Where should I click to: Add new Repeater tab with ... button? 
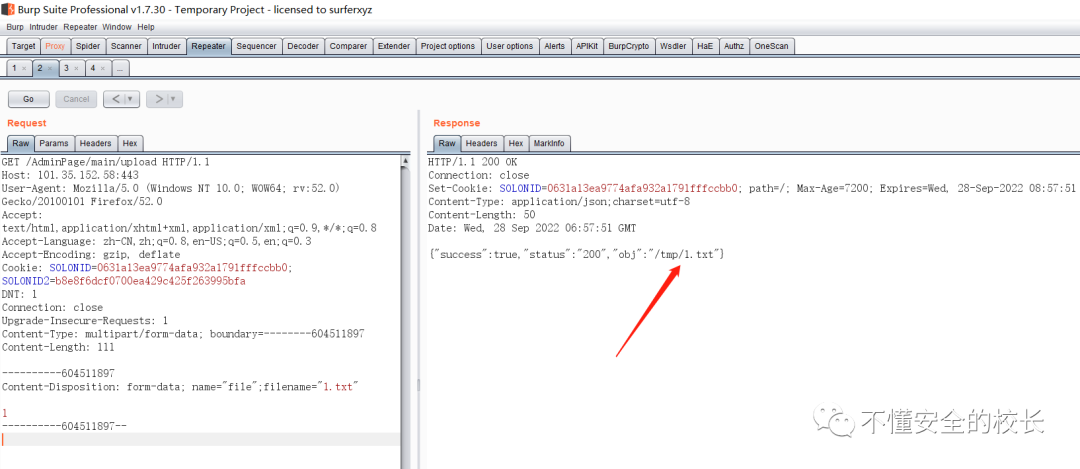pos(120,69)
